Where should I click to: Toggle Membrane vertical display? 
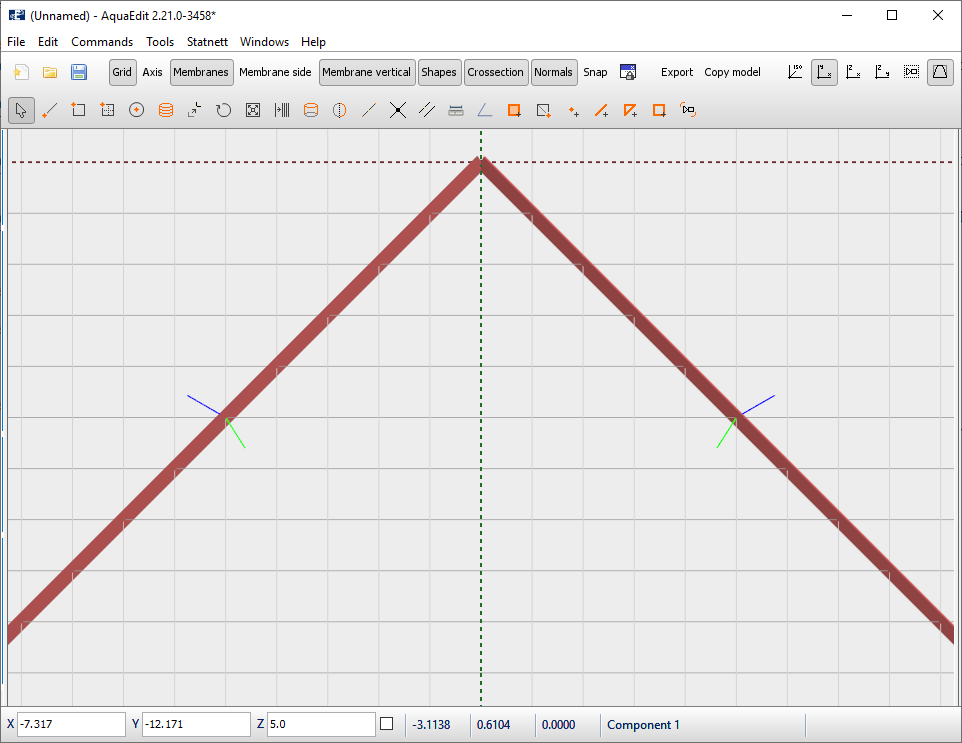[x=367, y=72]
